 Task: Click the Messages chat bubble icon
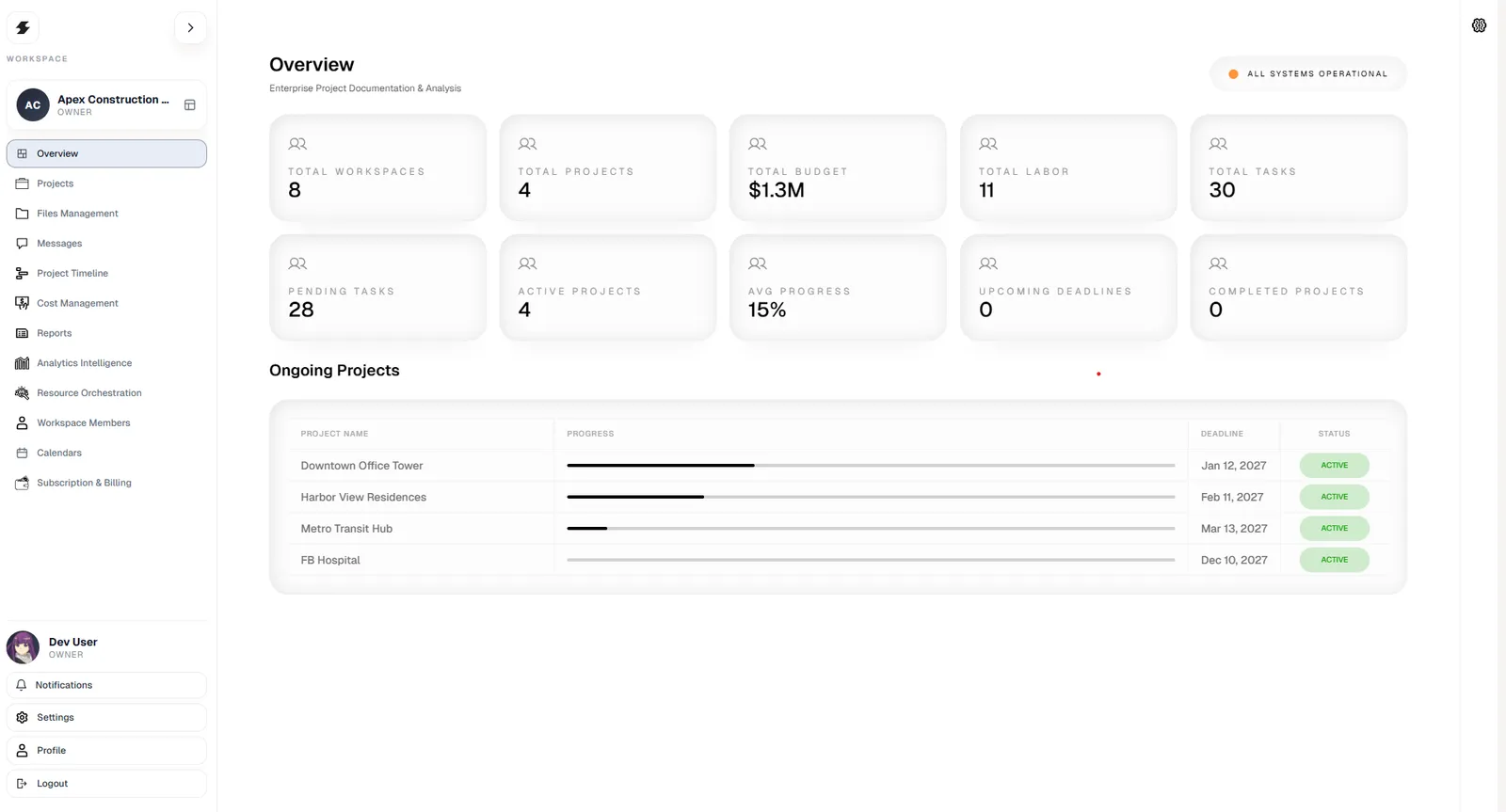22,244
